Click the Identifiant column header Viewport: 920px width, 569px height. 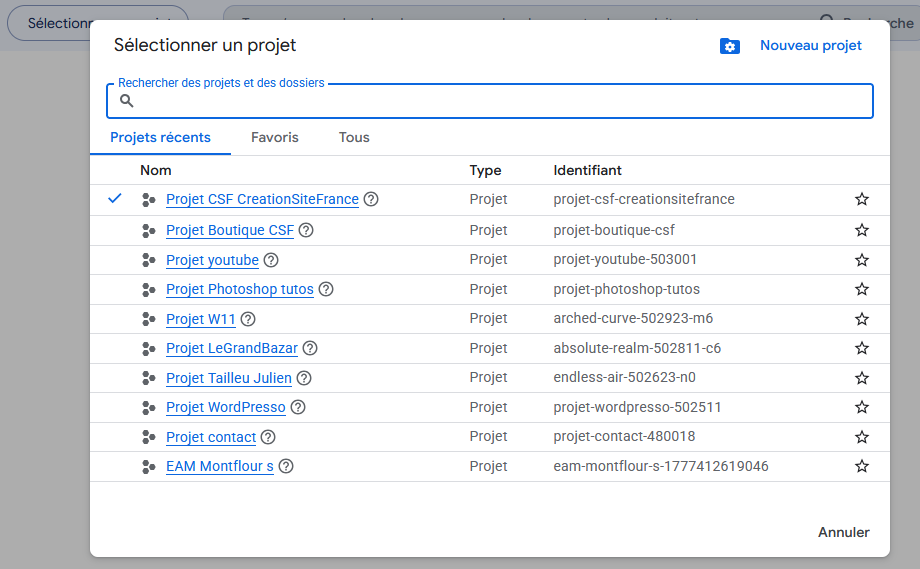[587, 170]
